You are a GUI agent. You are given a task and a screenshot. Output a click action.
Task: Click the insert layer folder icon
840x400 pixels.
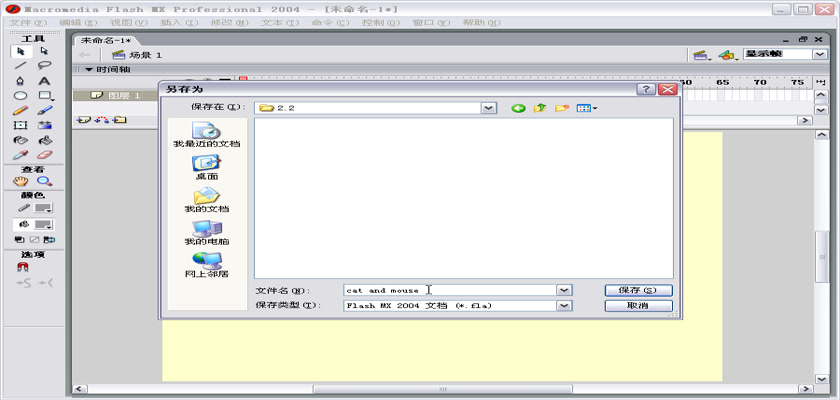(x=119, y=119)
